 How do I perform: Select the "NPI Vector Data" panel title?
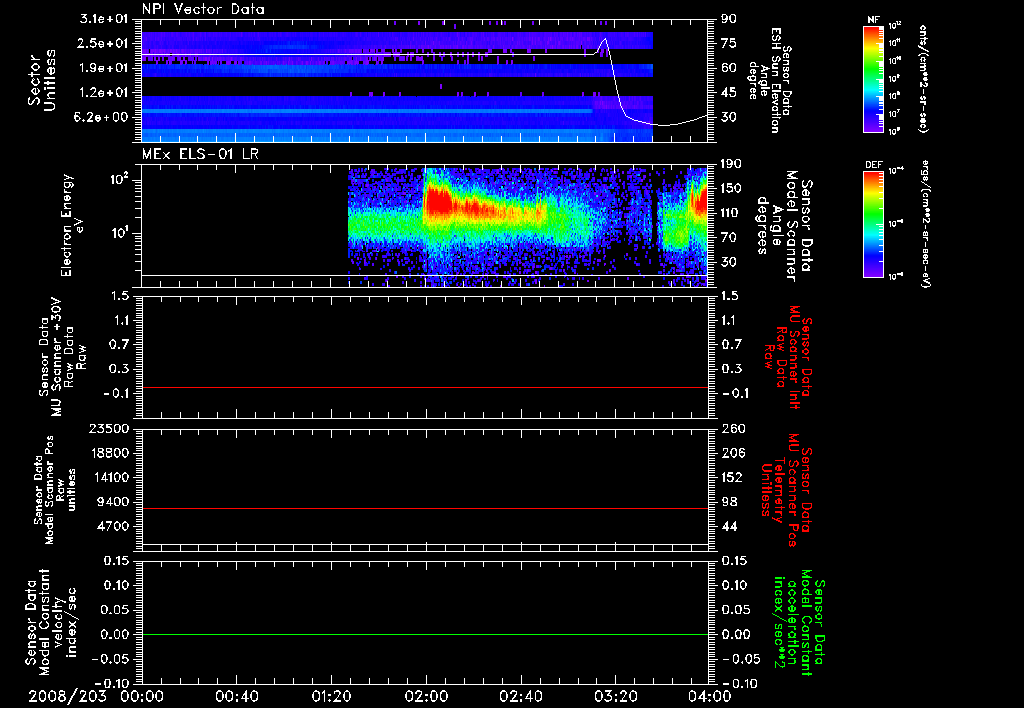tap(203, 9)
